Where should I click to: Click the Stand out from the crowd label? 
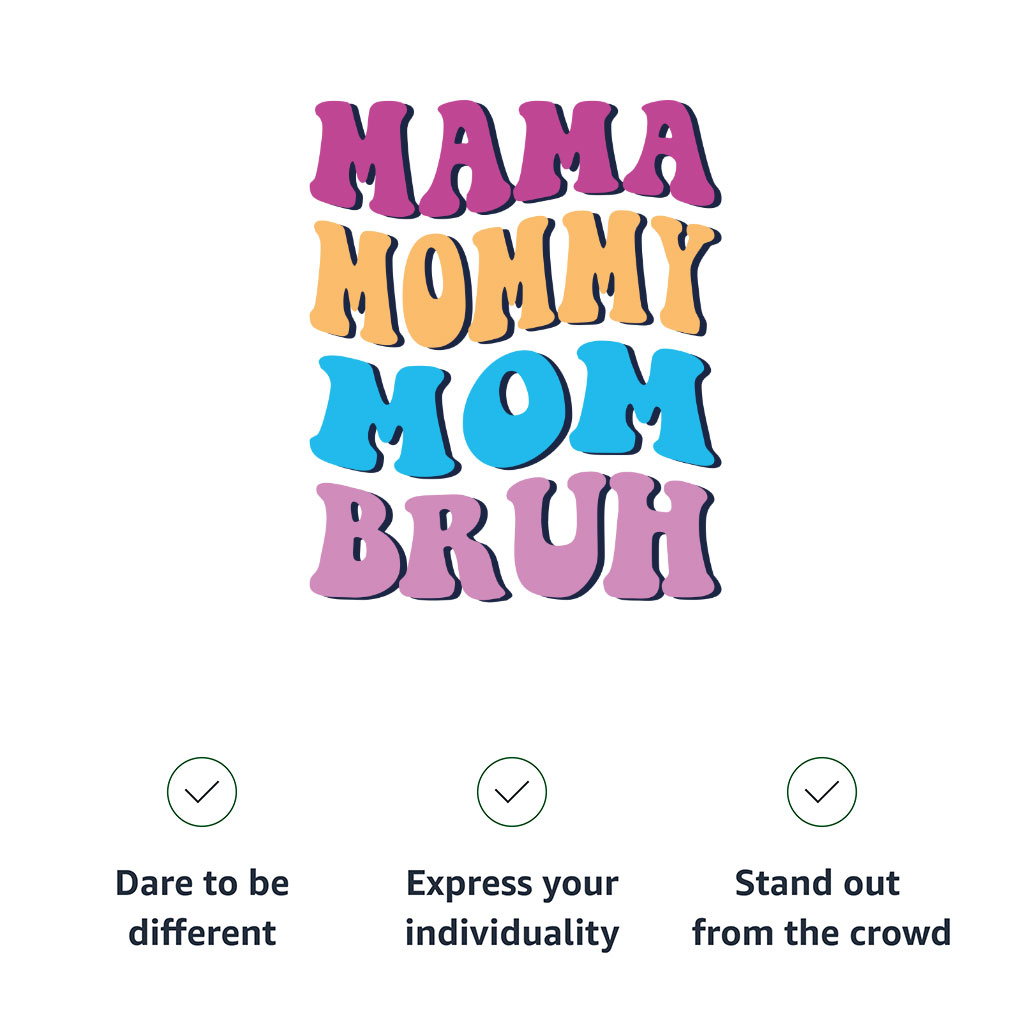pos(821,908)
